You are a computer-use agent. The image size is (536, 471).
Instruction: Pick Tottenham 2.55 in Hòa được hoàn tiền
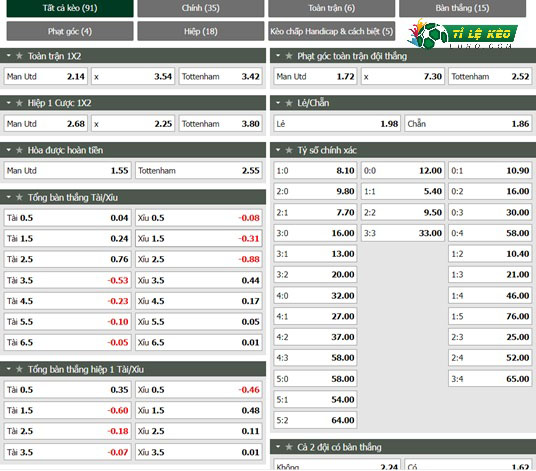199,171
